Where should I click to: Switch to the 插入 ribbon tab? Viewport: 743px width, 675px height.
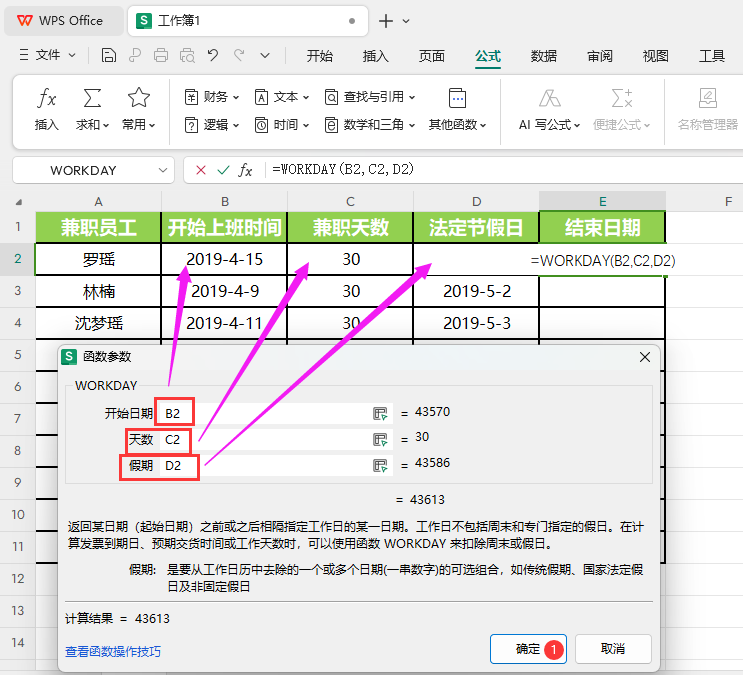point(375,56)
